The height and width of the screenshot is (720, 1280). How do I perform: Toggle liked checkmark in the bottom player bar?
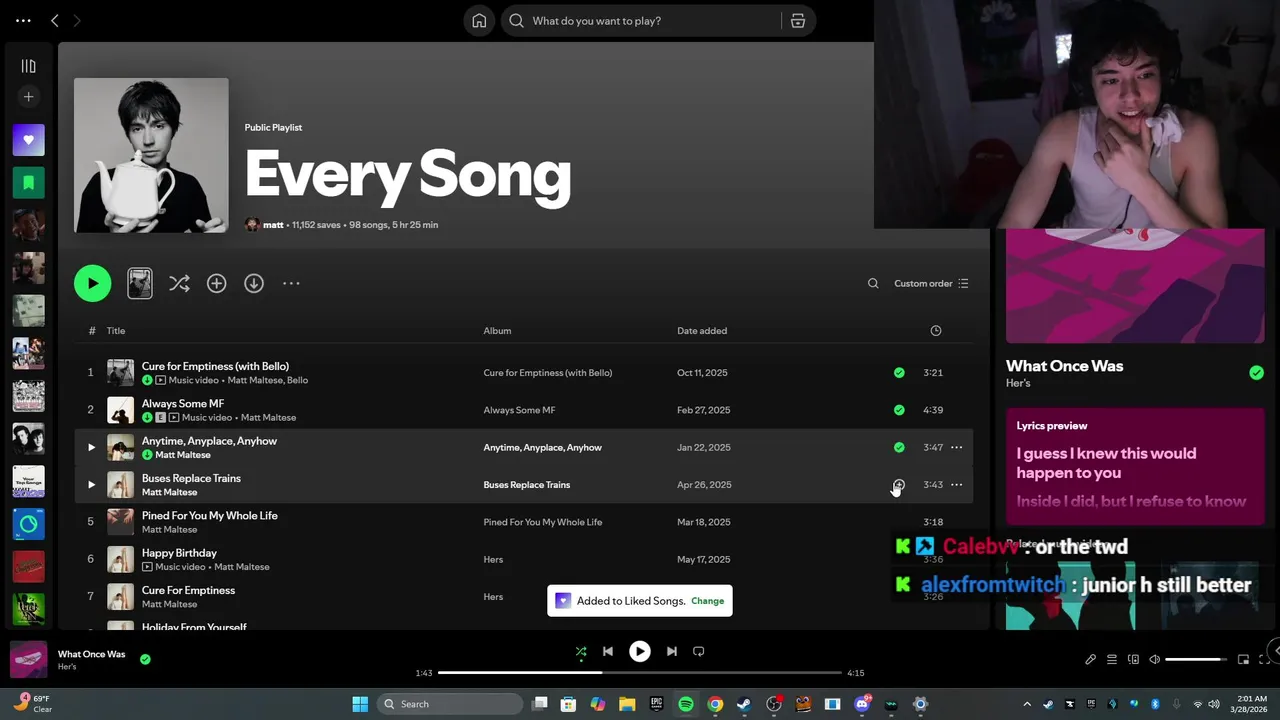click(x=145, y=659)
